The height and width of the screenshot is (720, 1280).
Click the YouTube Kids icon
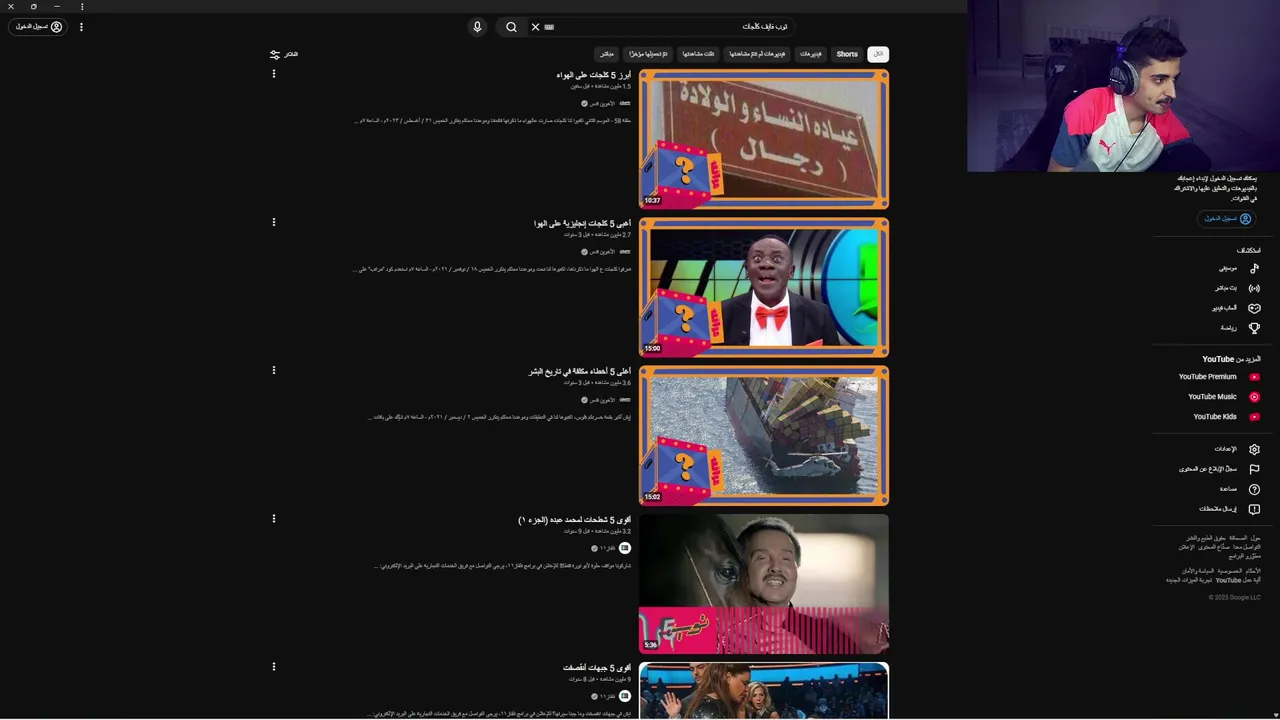[x=1254, y=417]
